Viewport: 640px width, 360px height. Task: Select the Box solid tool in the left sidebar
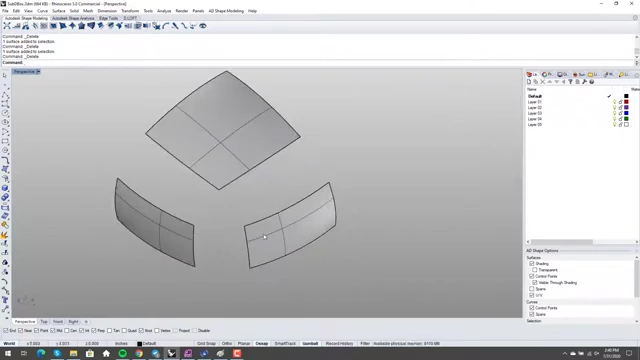[5, 188]
